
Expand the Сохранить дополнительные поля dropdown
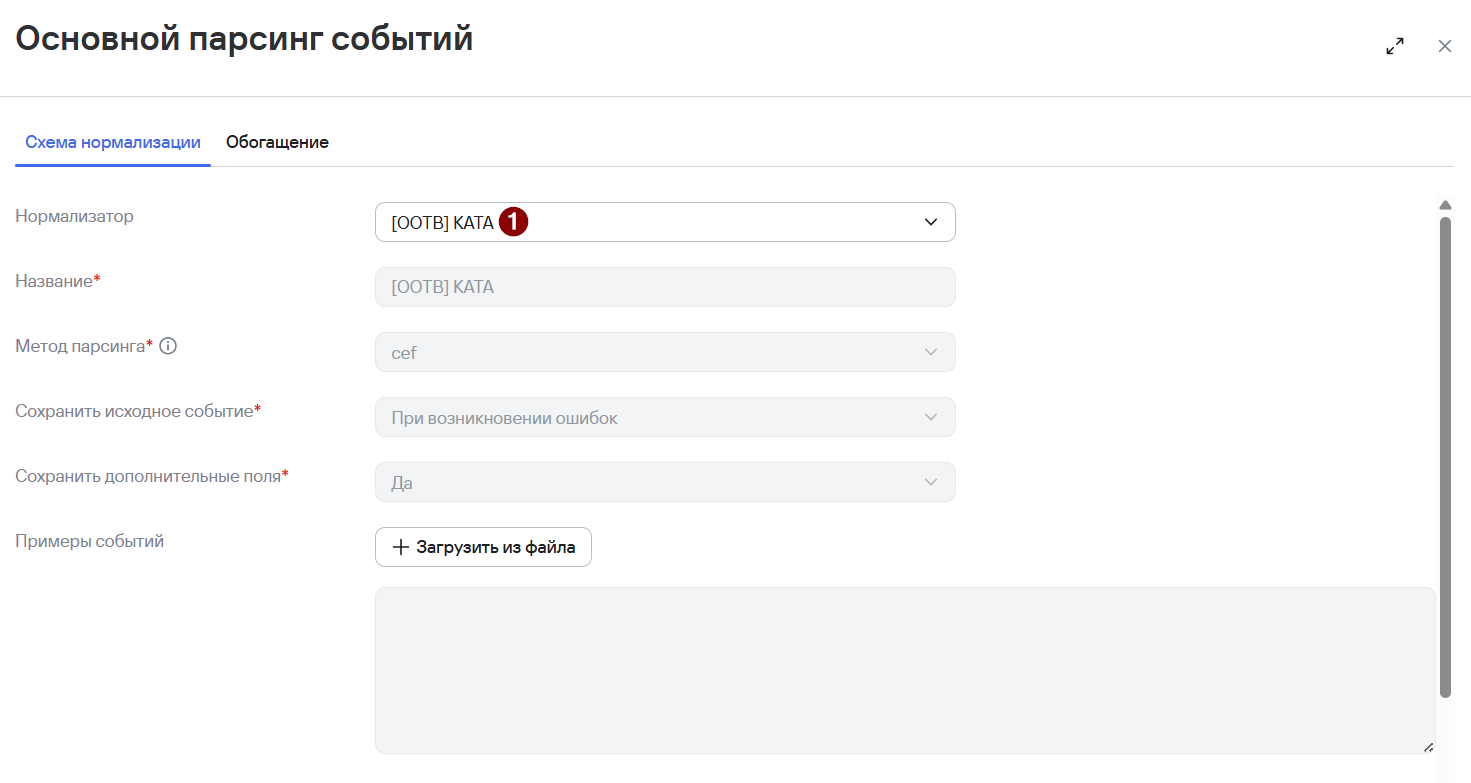click(665, 482)
